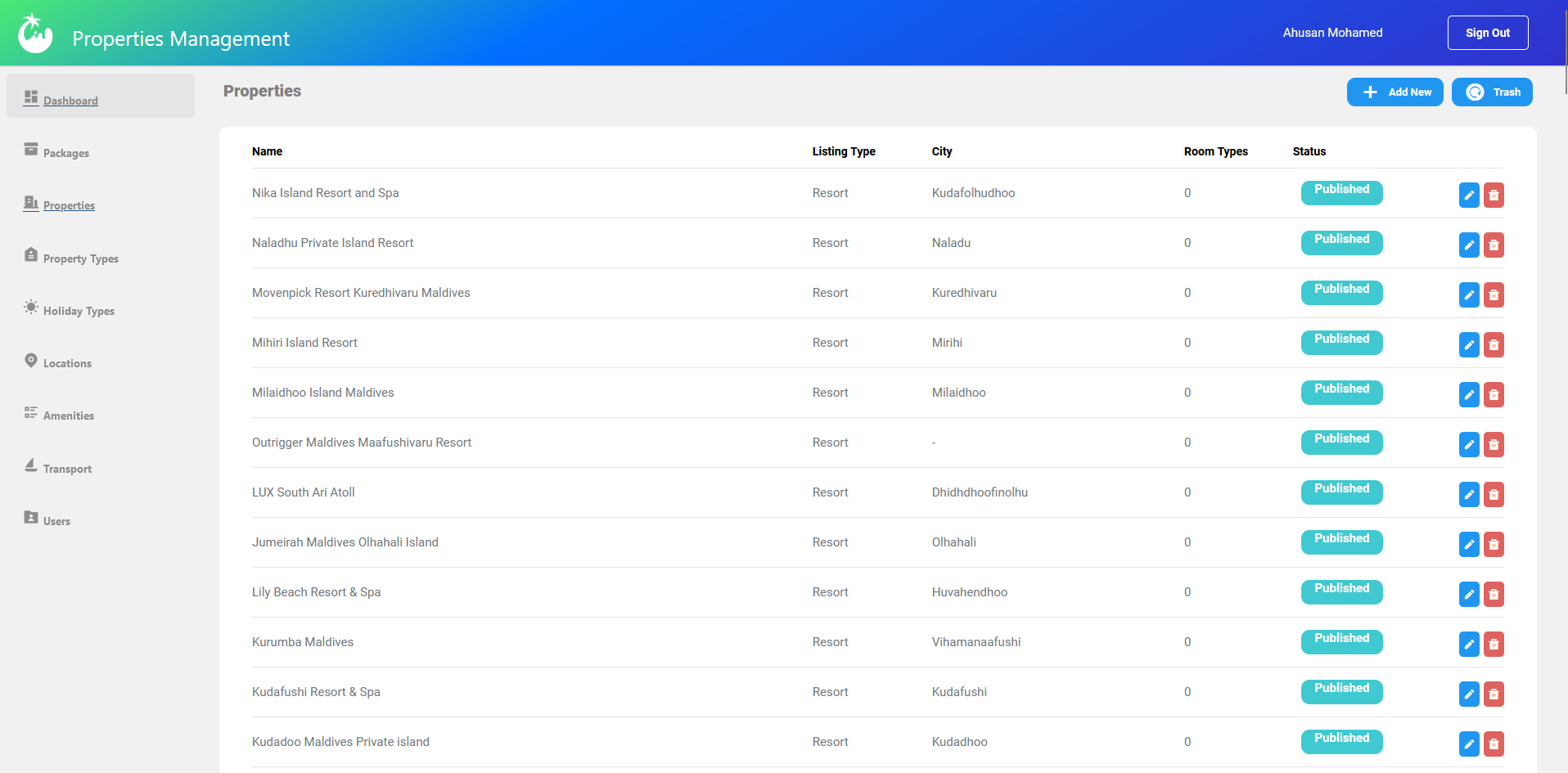Image resolution: width=1568 pixels, height=773 pixels.
Task: Delete Naladhu Private Island Resort
Action: pyautogui.click(x=1494, y=245)
